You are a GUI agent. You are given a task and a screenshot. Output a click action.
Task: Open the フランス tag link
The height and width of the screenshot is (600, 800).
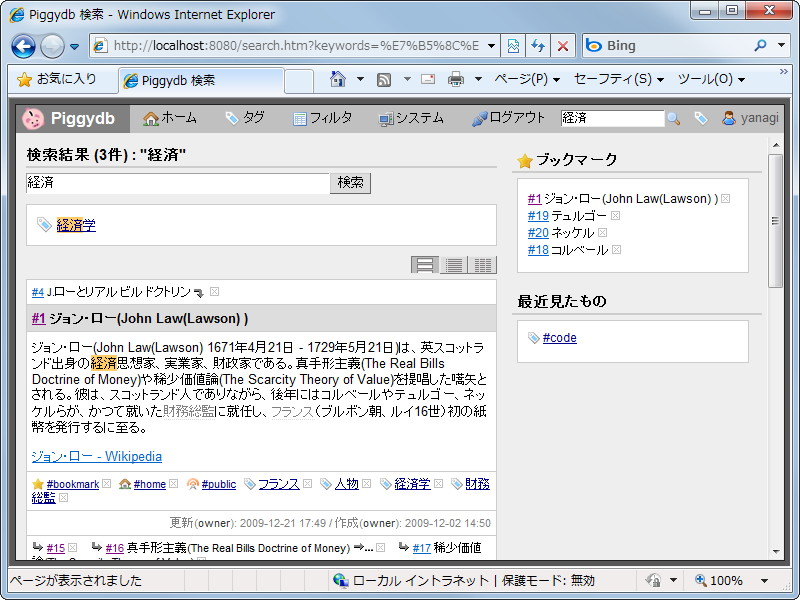279,484
